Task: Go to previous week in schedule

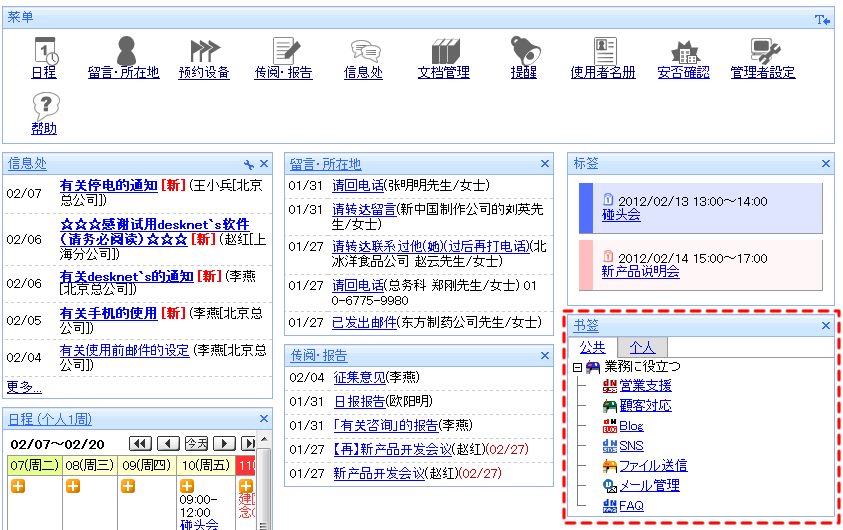Action: [x=169, y=443]
